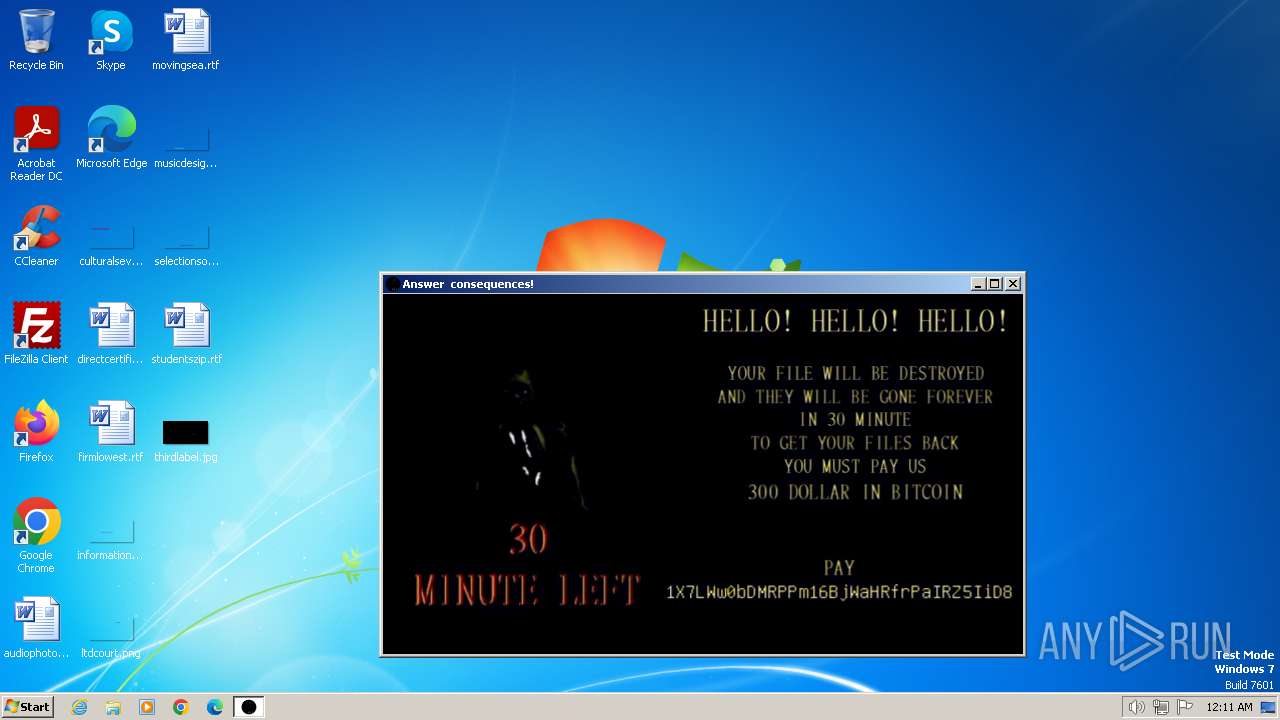The width and height of the screenshot is (1280, 720).
Task: Select the firmlowest.rtf document
Action: pyautogui.click(x=111, y=431)
